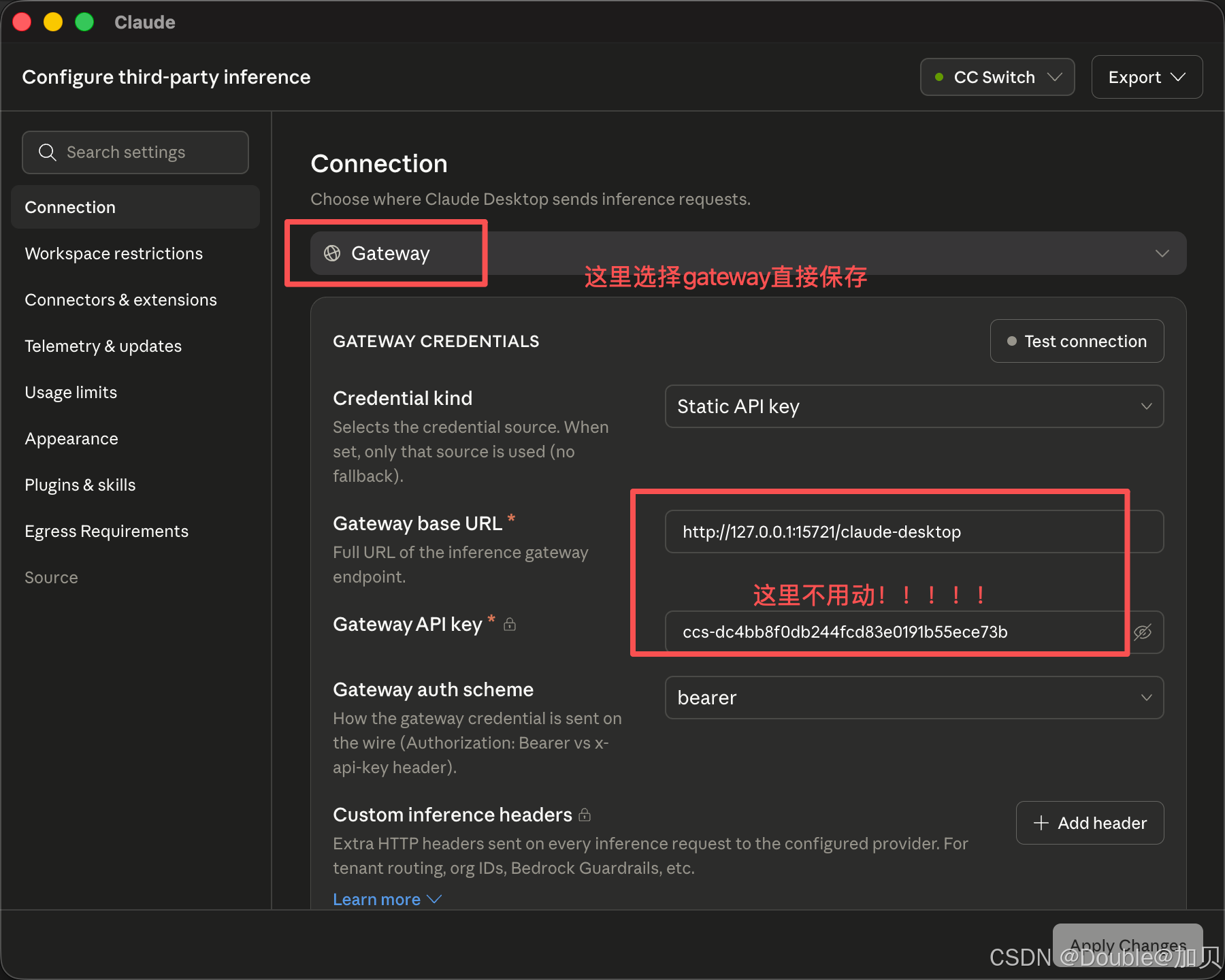Close the Claude window with red button
Image resolution: width=1225 pixels, height=980 pixels.
[x=22, y=22]
